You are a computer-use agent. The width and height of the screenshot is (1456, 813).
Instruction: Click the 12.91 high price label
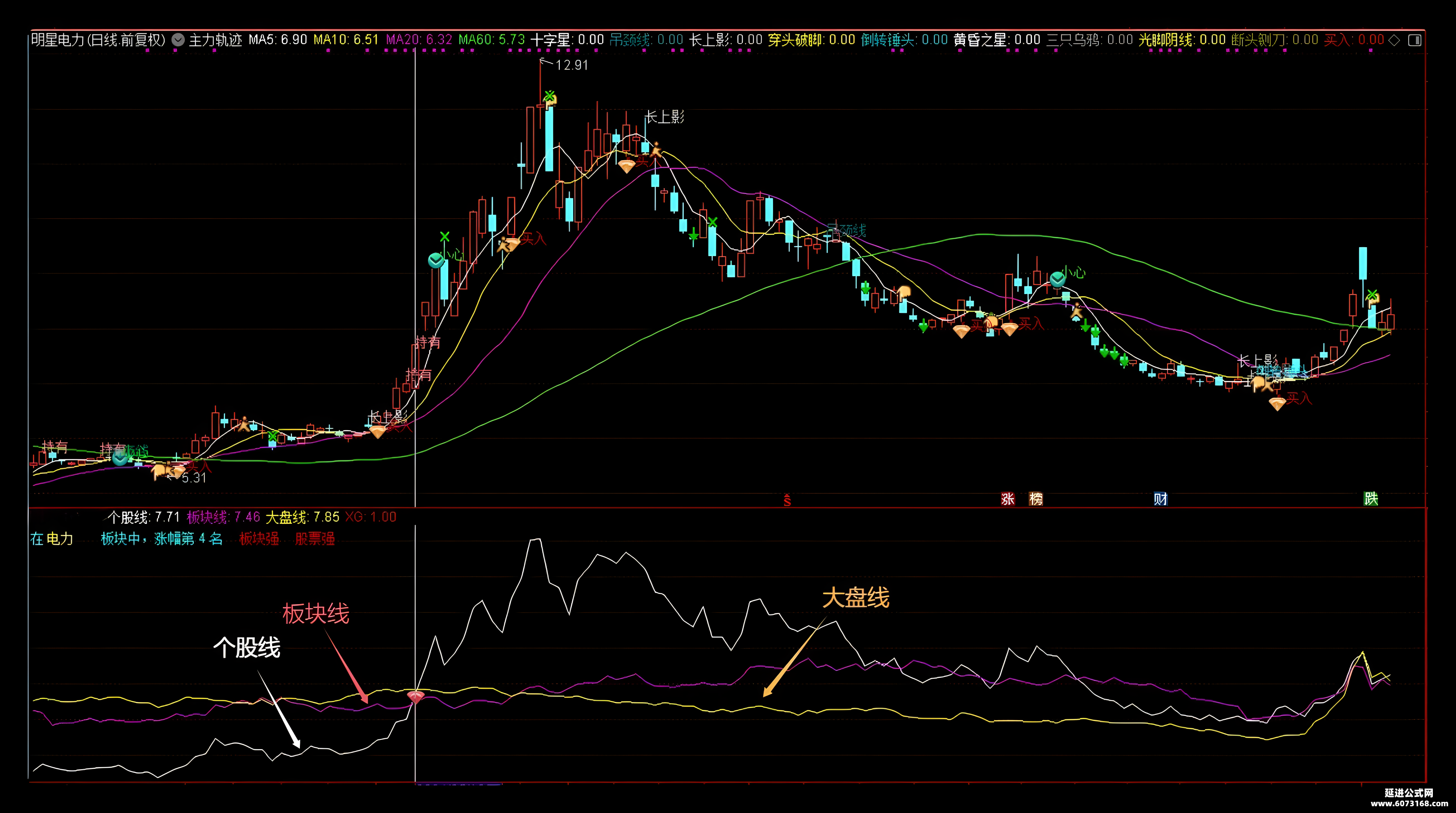click(572, 65)
